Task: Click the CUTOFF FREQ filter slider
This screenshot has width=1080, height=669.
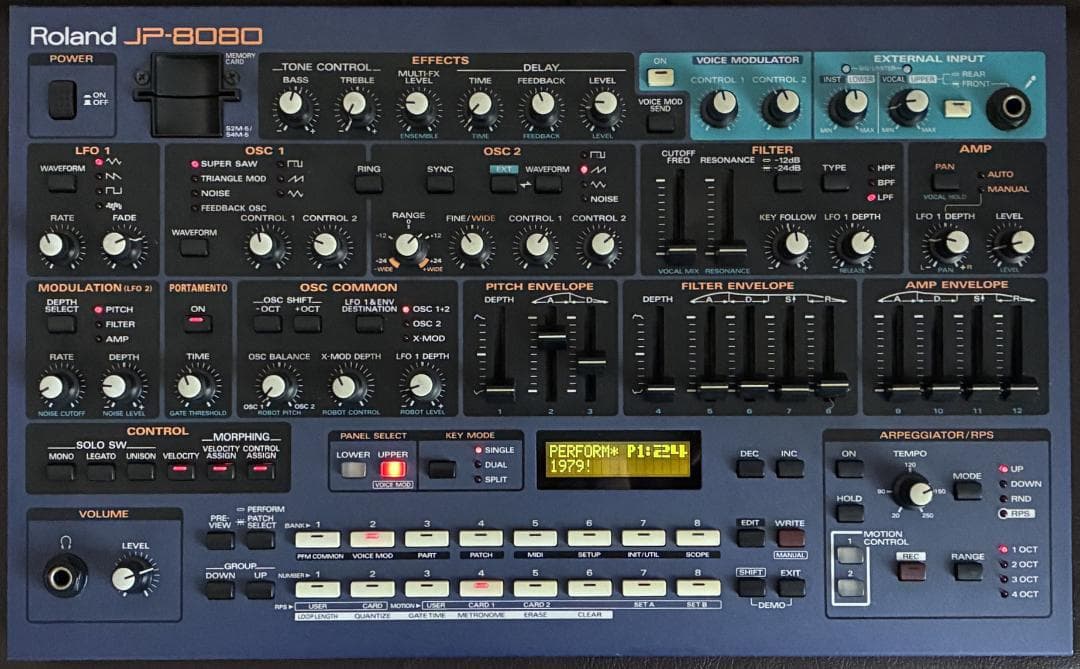Action: 681,253
